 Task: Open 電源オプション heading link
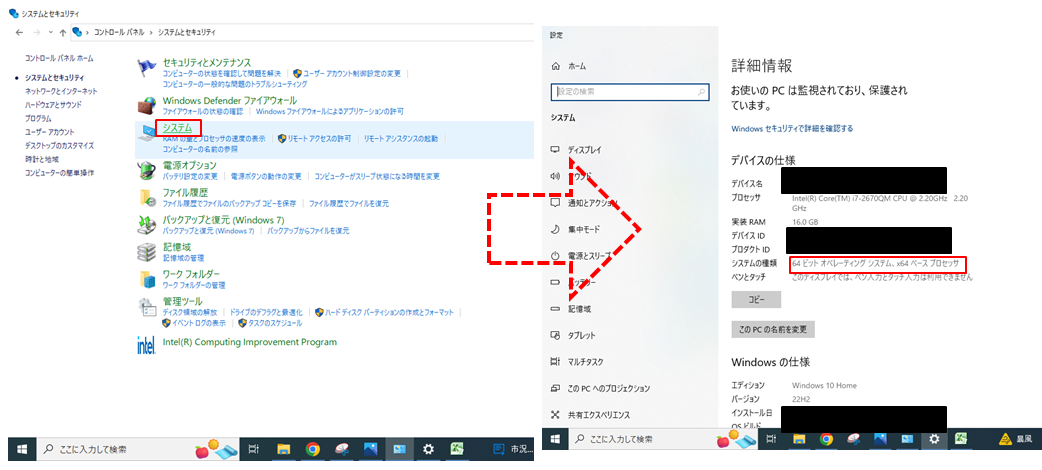189,165
